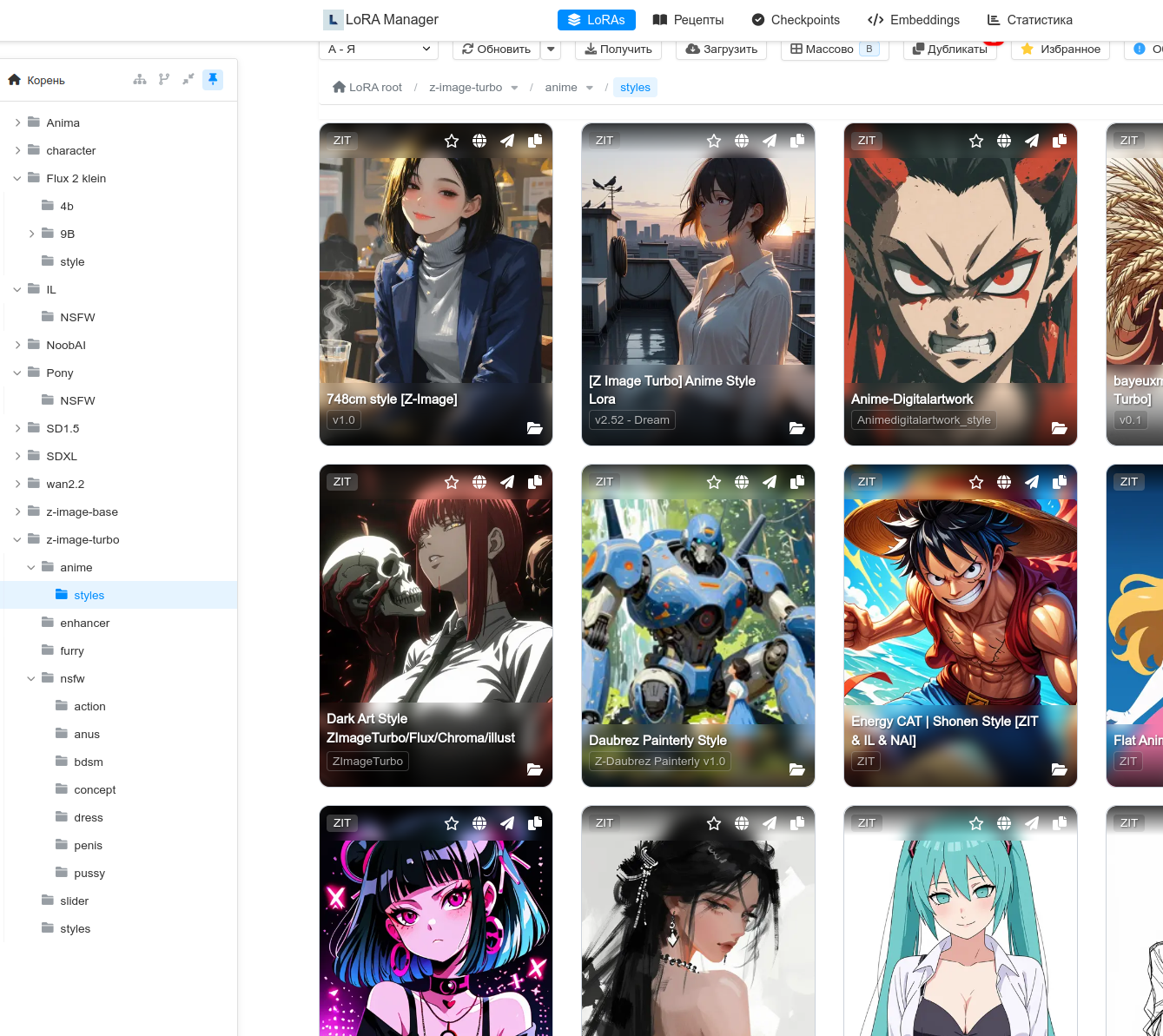Click the Обновить refresh button
Image resolution: width=1163 pixels, height=1036 pixels.
point(497,49)
